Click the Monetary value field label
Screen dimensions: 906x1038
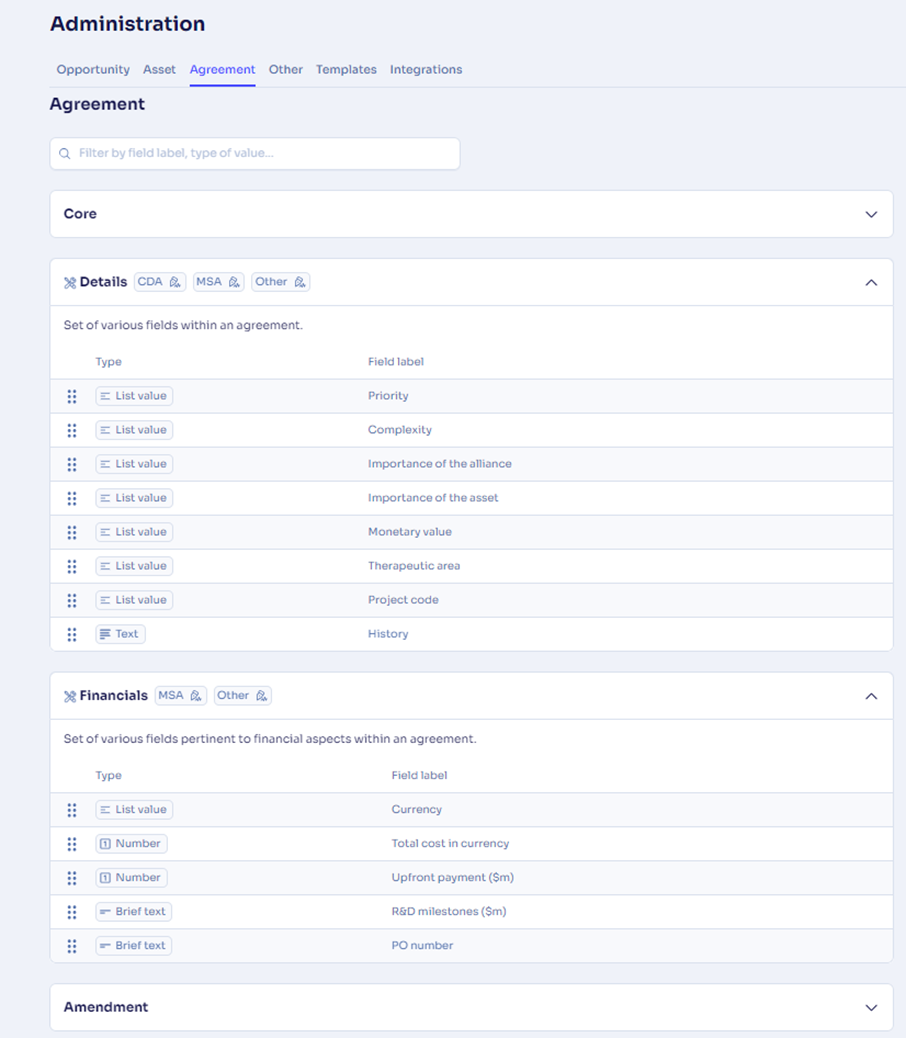click(410, 532)
